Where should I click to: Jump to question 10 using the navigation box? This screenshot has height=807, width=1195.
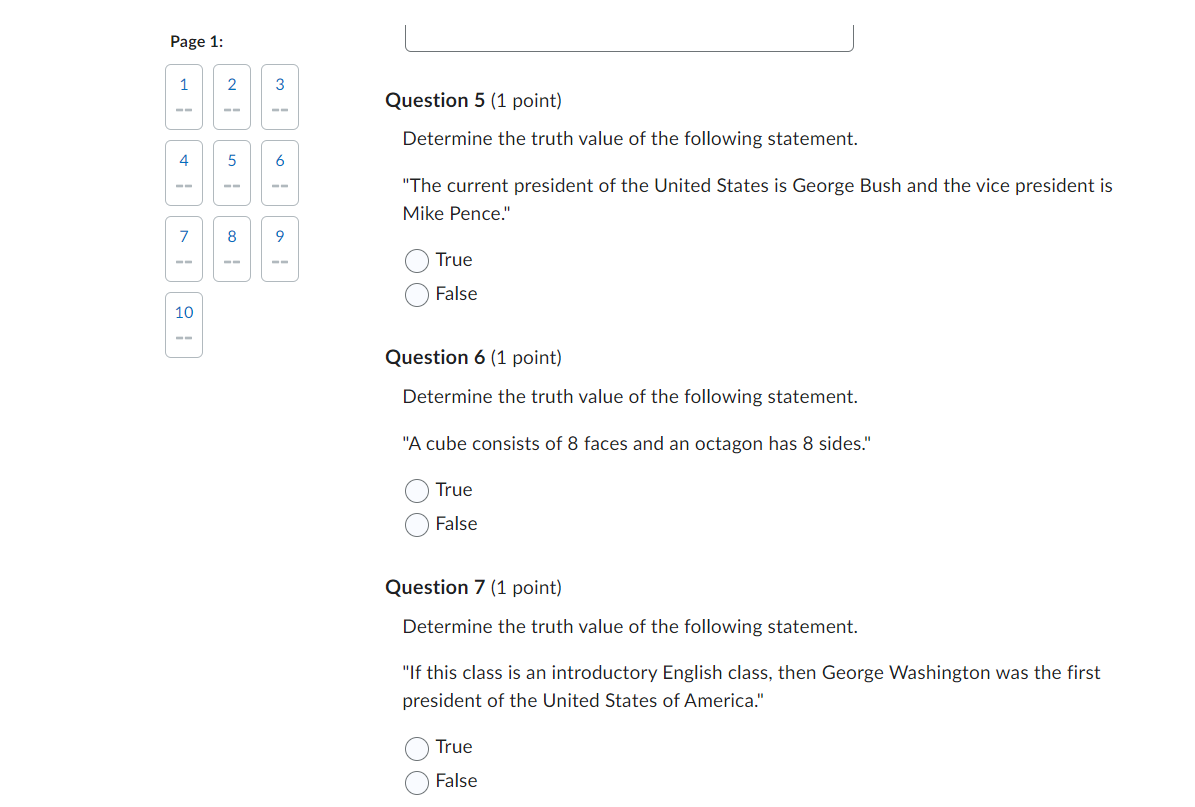coord(184,324)
